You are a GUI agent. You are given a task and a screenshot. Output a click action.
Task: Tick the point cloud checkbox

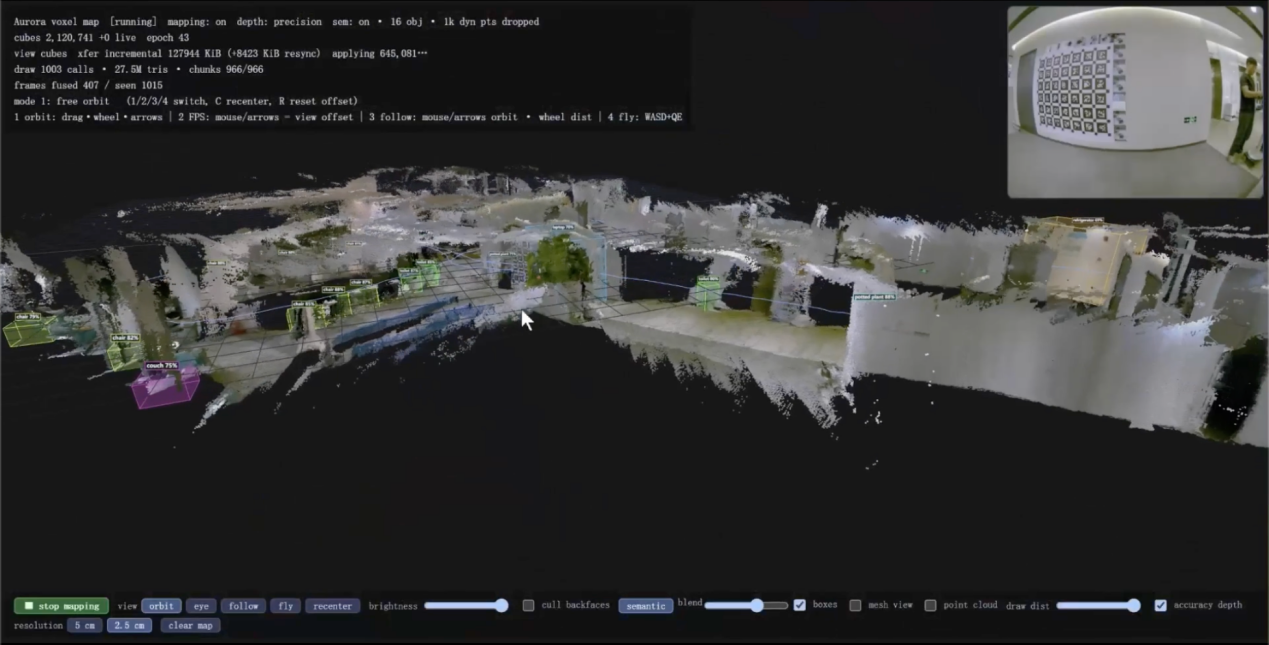(x=930, y=605)
